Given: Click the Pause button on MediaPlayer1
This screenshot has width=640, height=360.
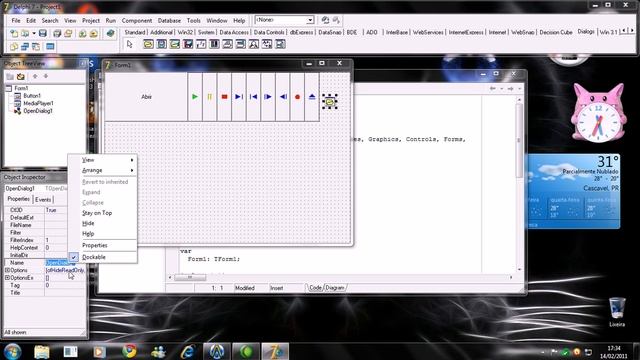Looking at the screenshot, I should pyautogui.click(x=210, y=97).
